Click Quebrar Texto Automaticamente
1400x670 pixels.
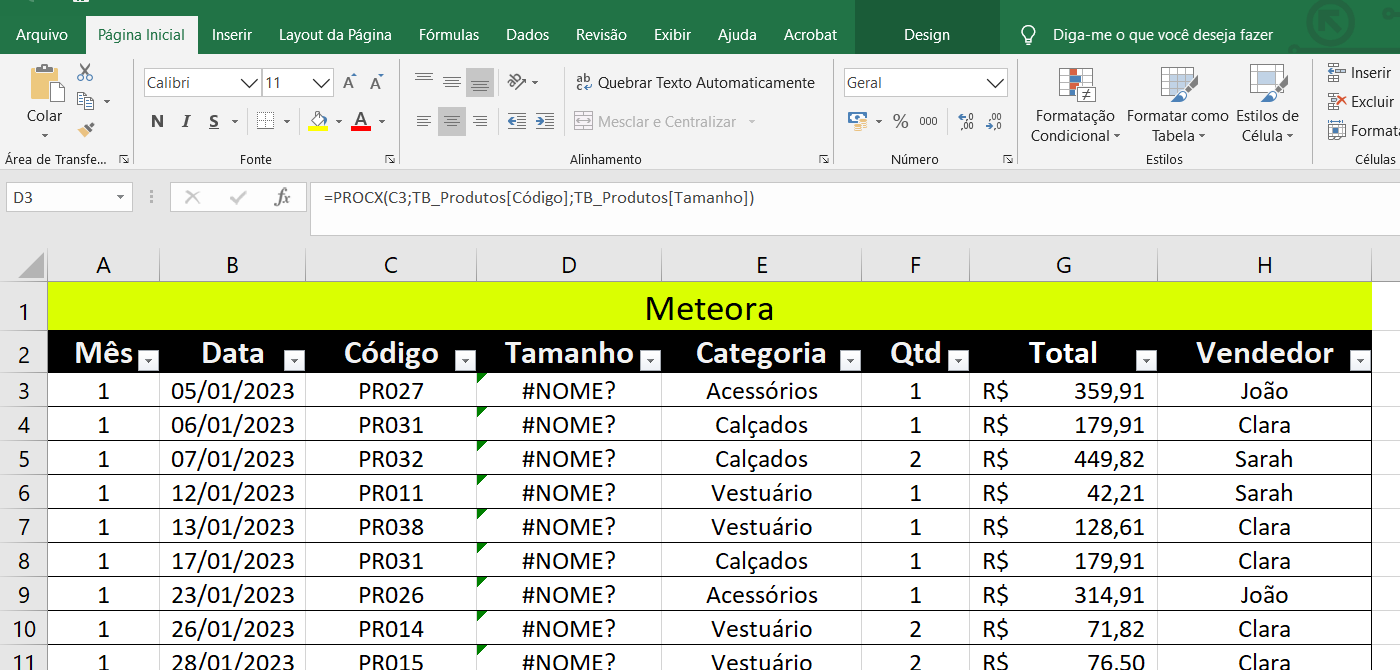tap(695, 83)
